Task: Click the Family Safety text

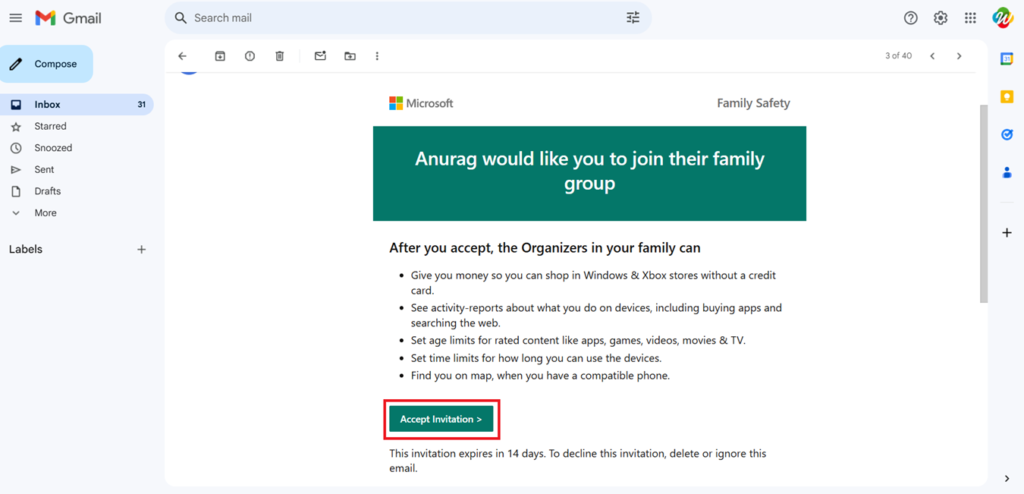Action: coord(753,103)
